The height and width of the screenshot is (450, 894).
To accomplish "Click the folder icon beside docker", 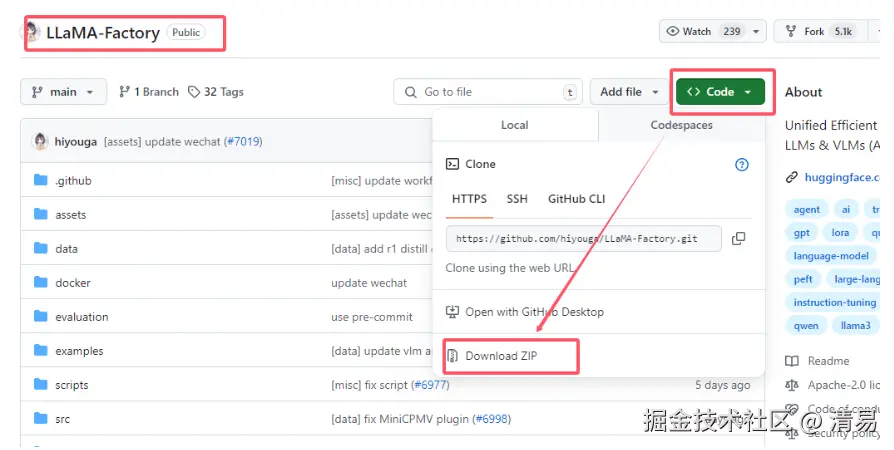I will coord(40,282).
